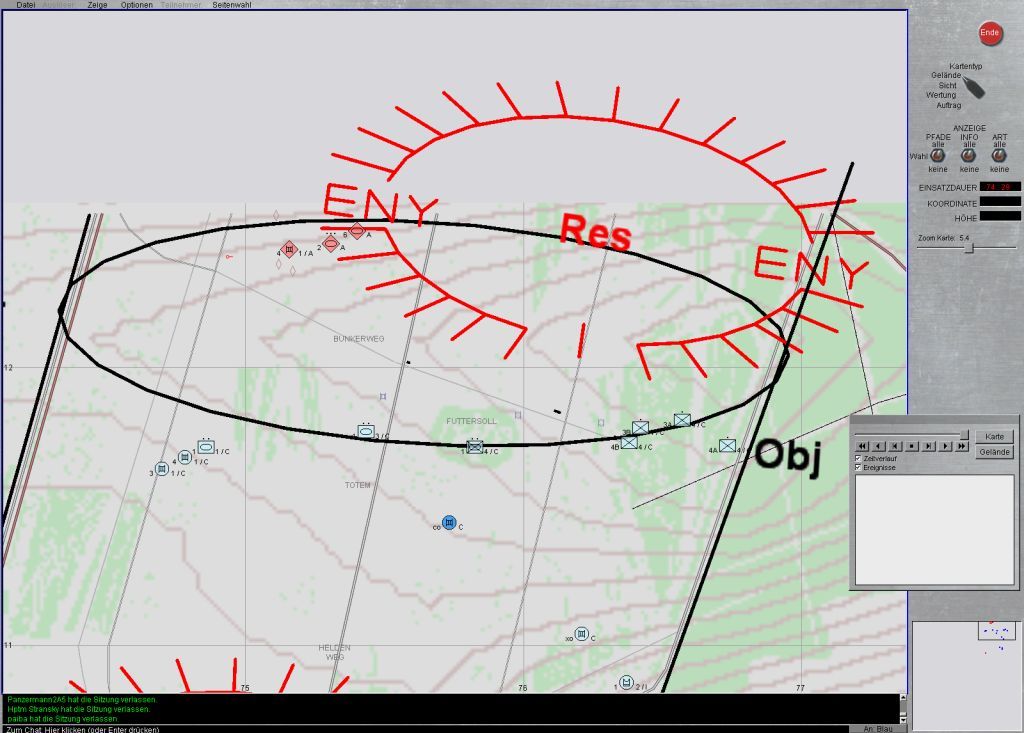Viewport: 1024px width, 733px height.
Task: Open the Datei menu
Action: (26, 5)
